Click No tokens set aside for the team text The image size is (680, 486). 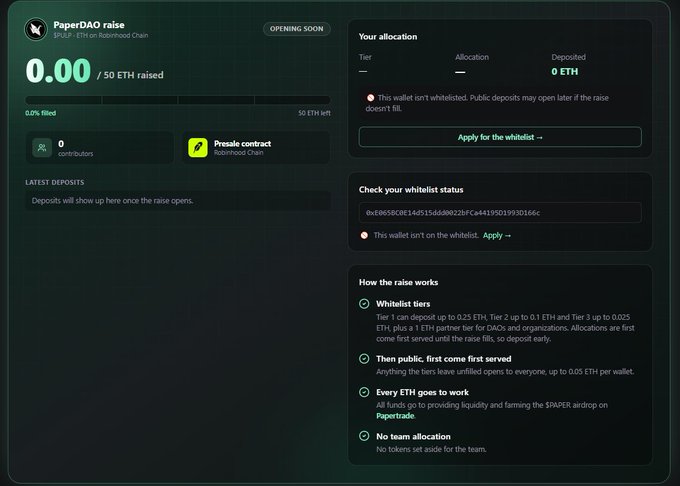point(431,449)
